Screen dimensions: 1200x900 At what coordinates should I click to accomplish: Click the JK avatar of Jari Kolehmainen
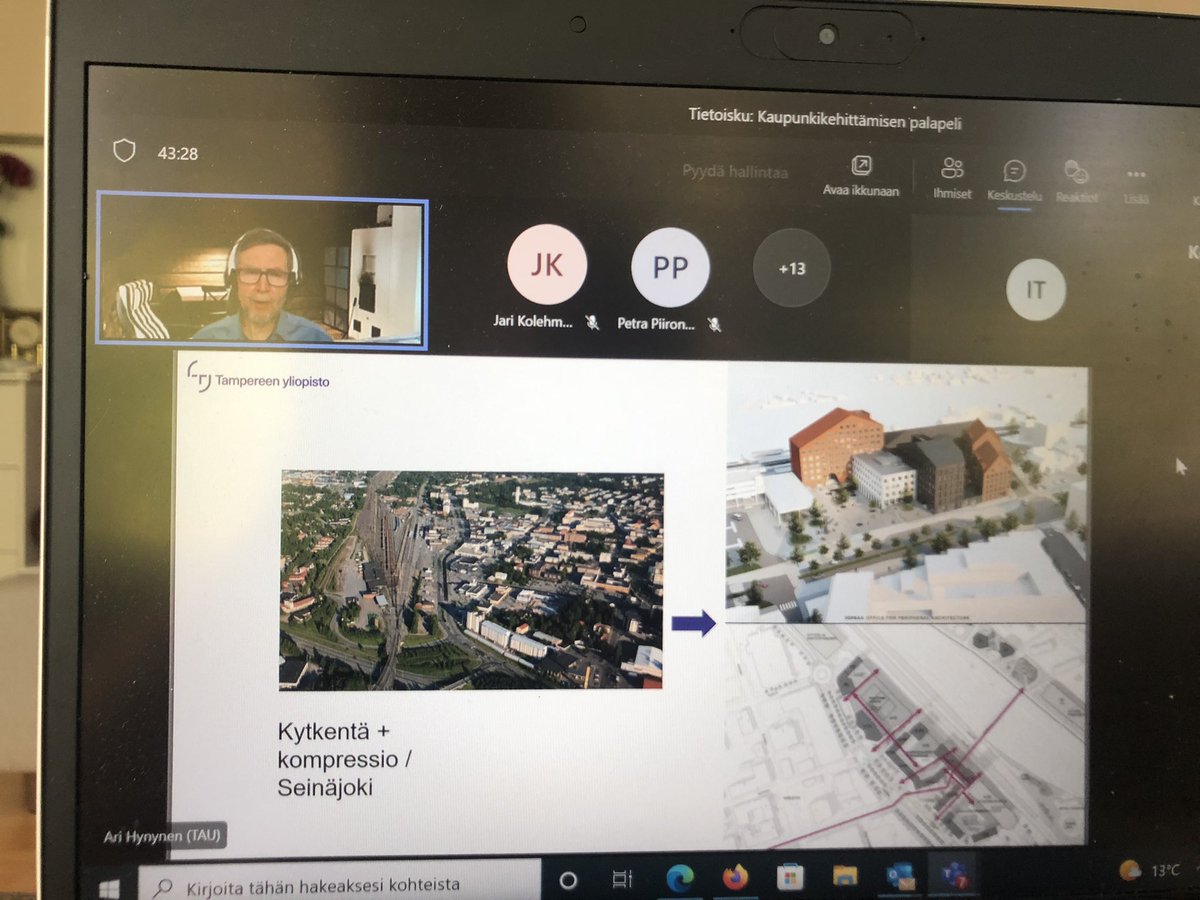[547, 265]
